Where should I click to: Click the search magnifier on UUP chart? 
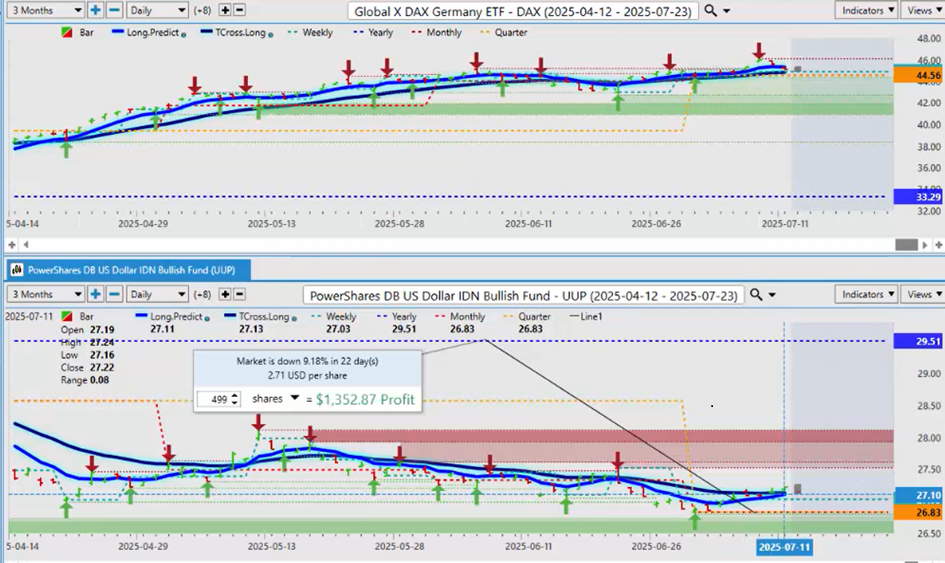tap(757, 295)
